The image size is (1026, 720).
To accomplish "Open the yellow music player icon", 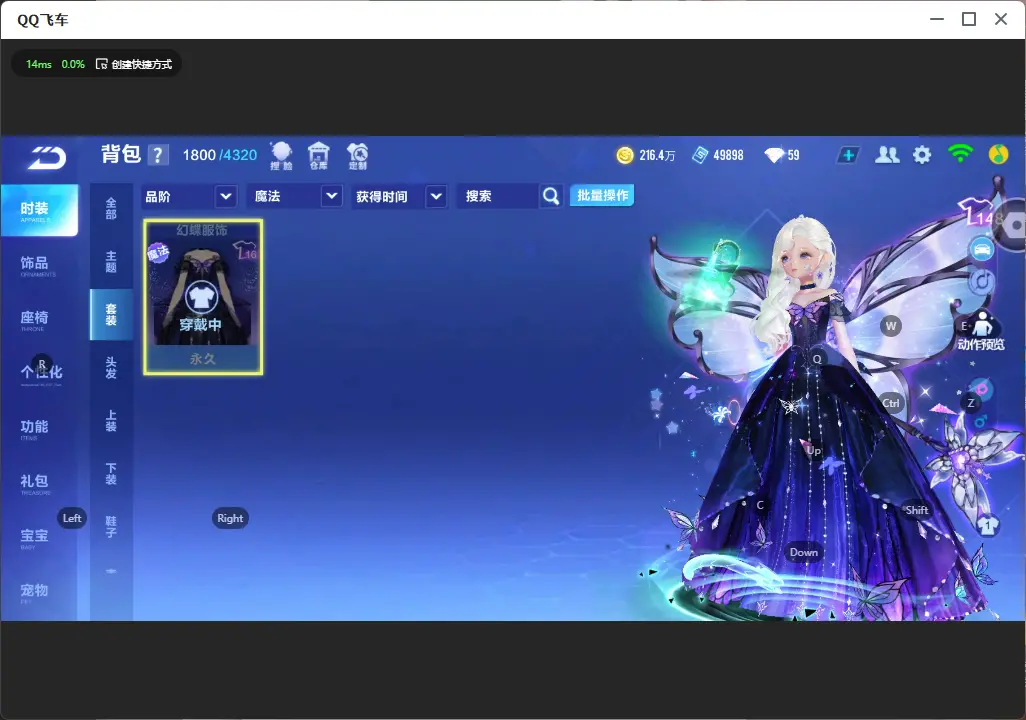I will pyautogui.click(x=998, y=154).
